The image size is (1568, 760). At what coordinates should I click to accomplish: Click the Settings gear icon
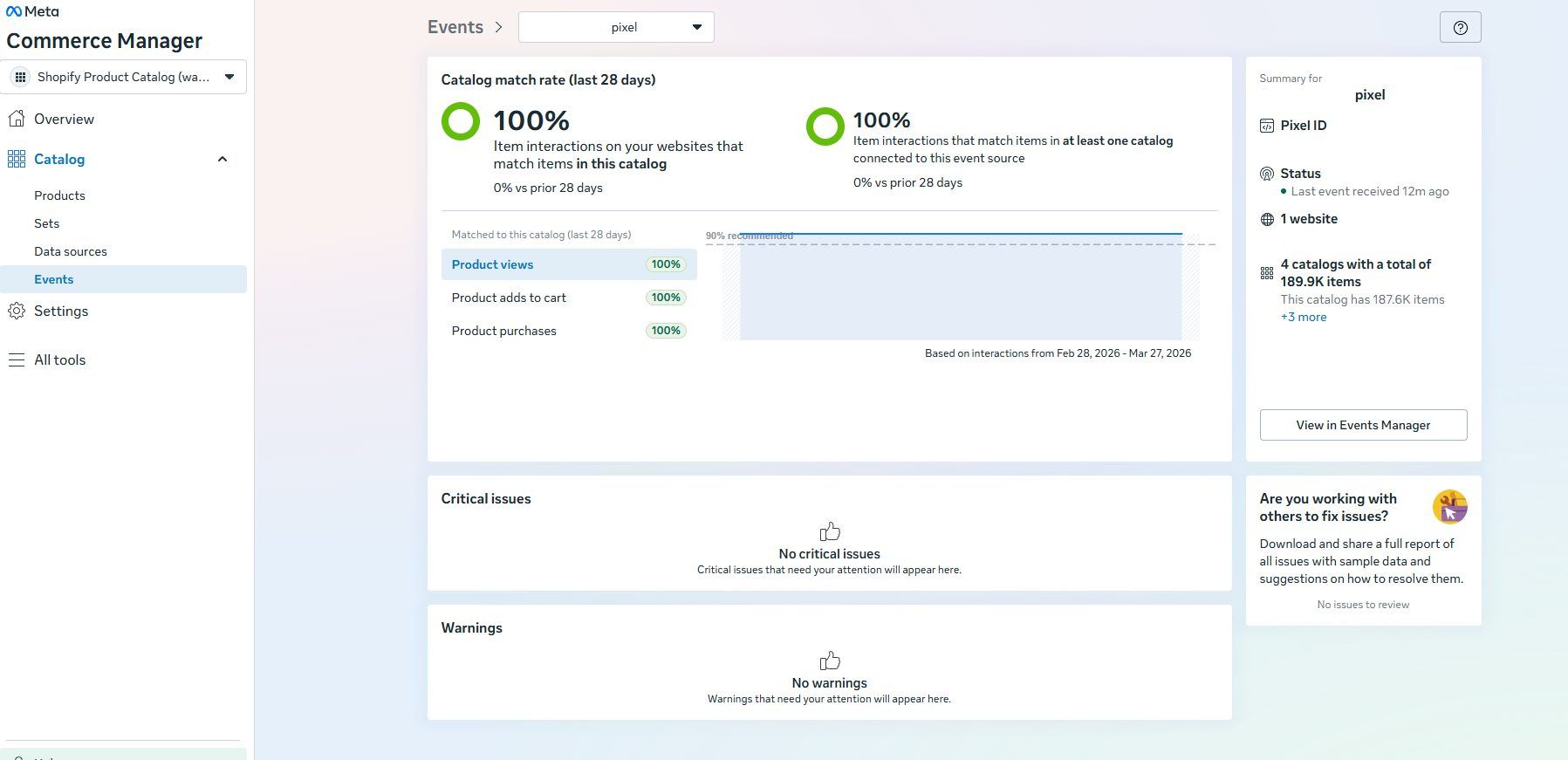17,311
